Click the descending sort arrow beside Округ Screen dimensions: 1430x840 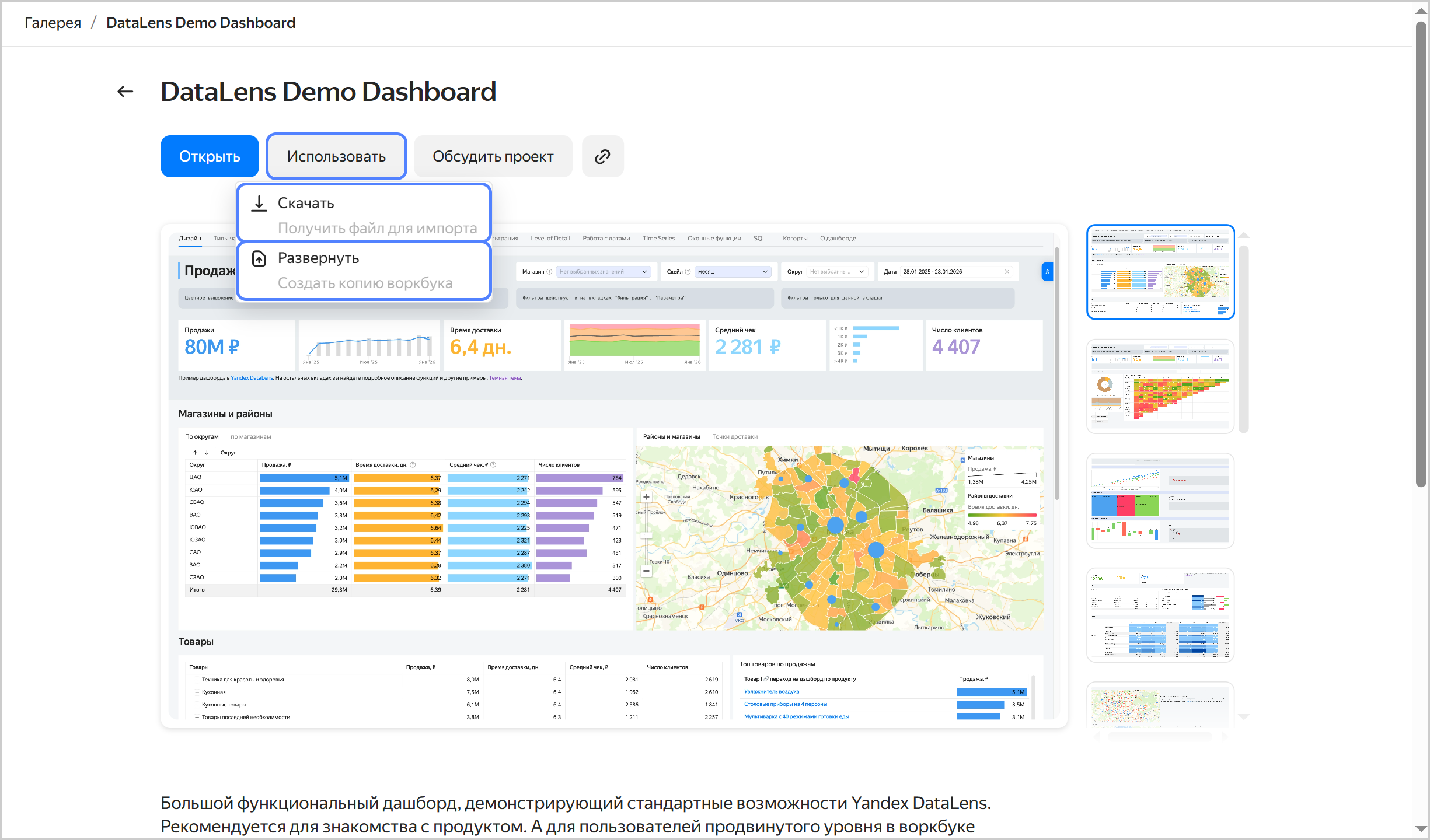pyautogui.click(x=207, y=453)
